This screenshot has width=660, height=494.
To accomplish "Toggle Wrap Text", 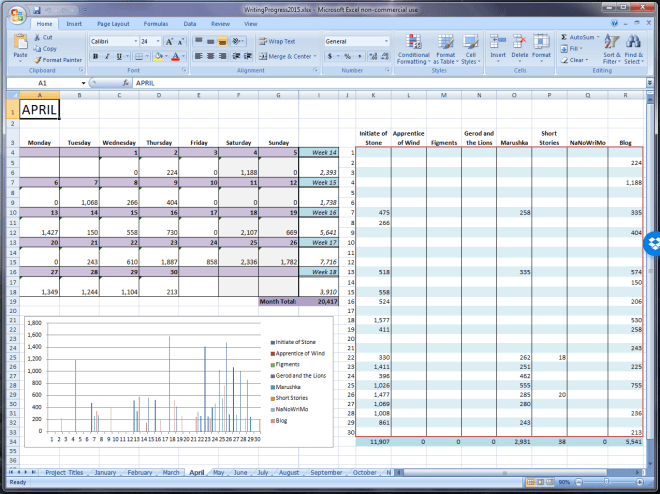I will (276, 42).
